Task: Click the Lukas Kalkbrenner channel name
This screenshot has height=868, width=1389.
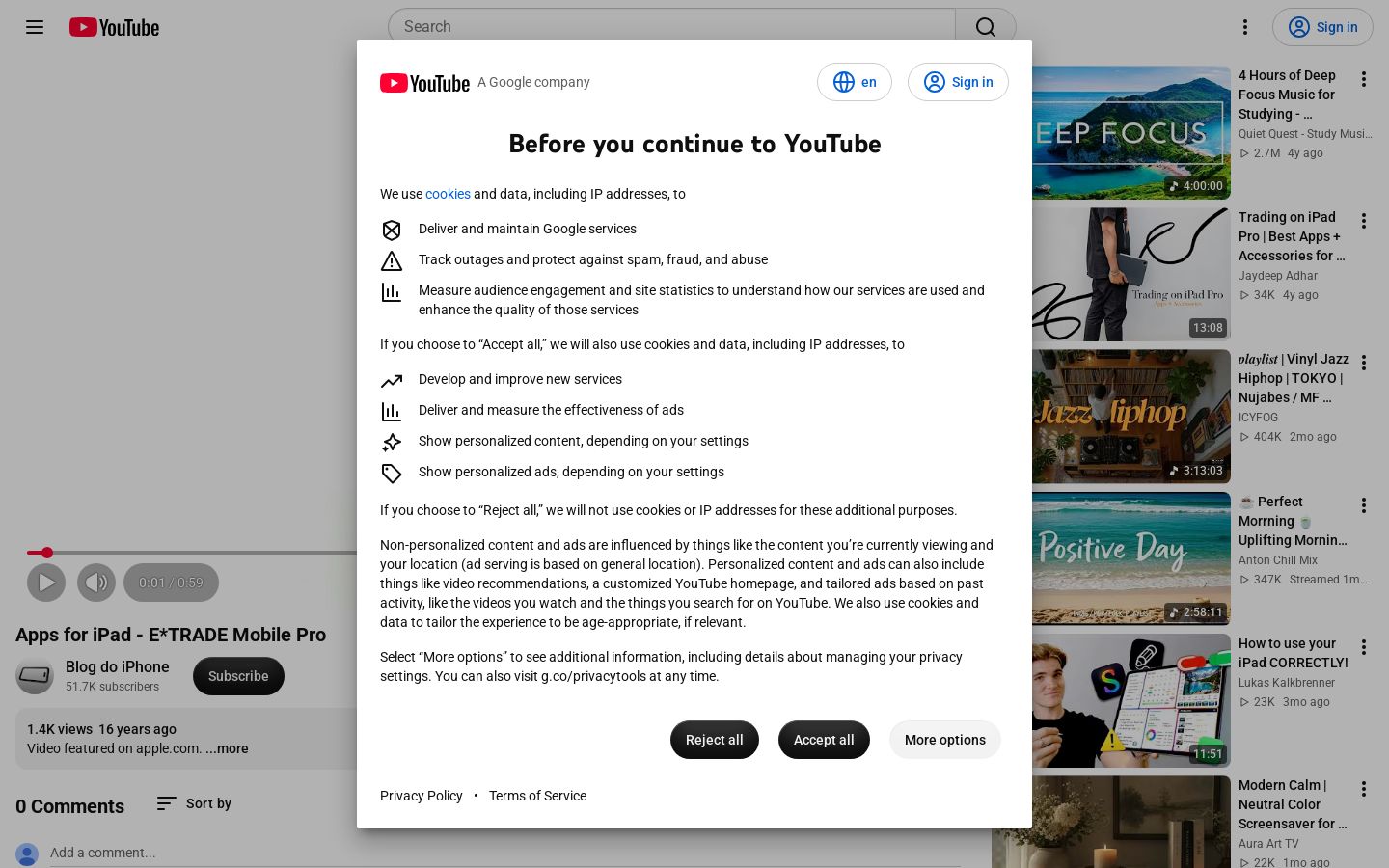Action: pos(1287,683)
